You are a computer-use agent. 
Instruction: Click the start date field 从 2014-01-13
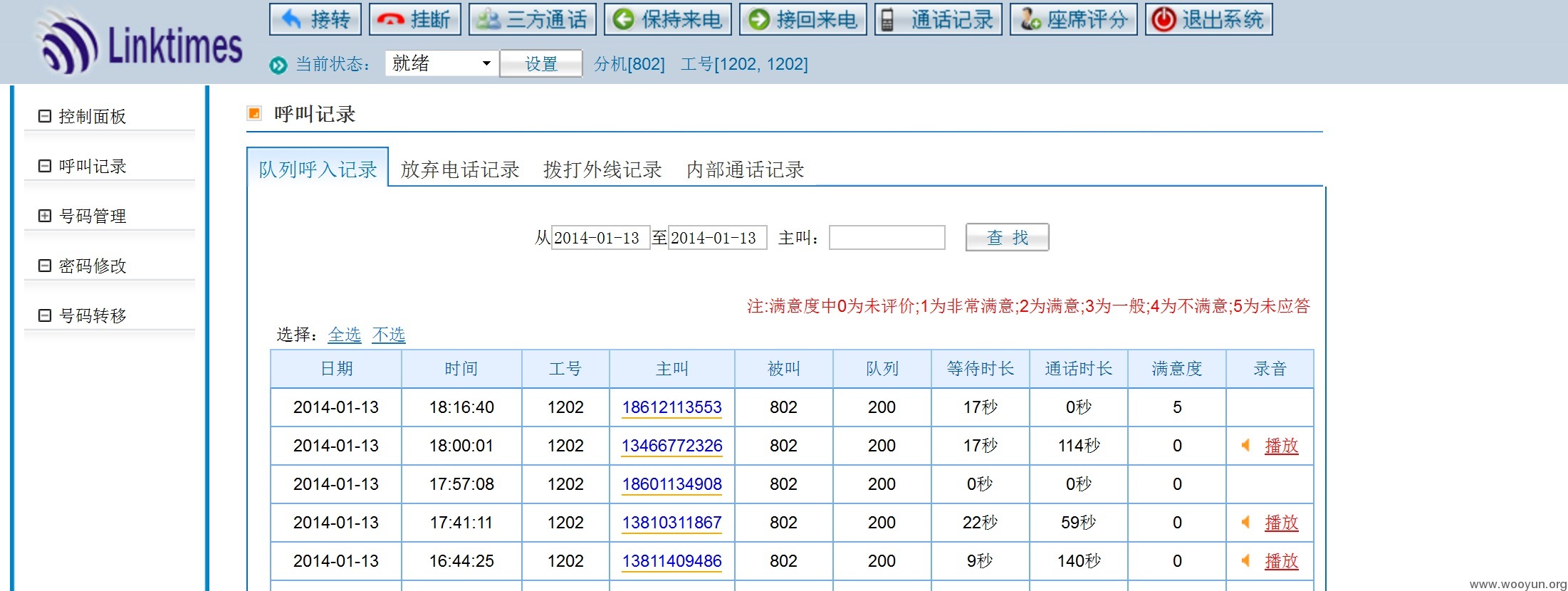click(x=600, y=238)
